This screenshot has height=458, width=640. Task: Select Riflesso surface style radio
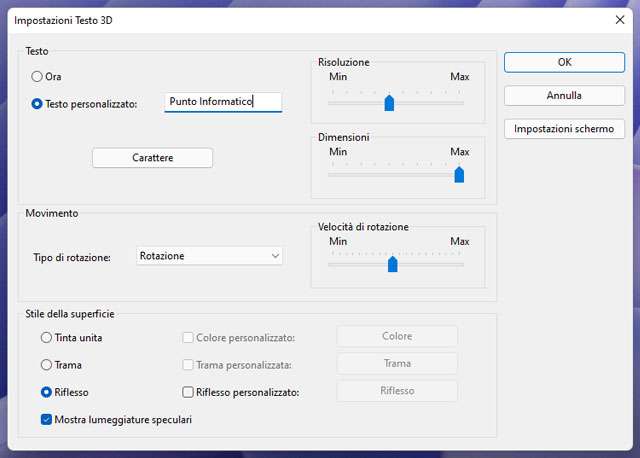(47, 392)
